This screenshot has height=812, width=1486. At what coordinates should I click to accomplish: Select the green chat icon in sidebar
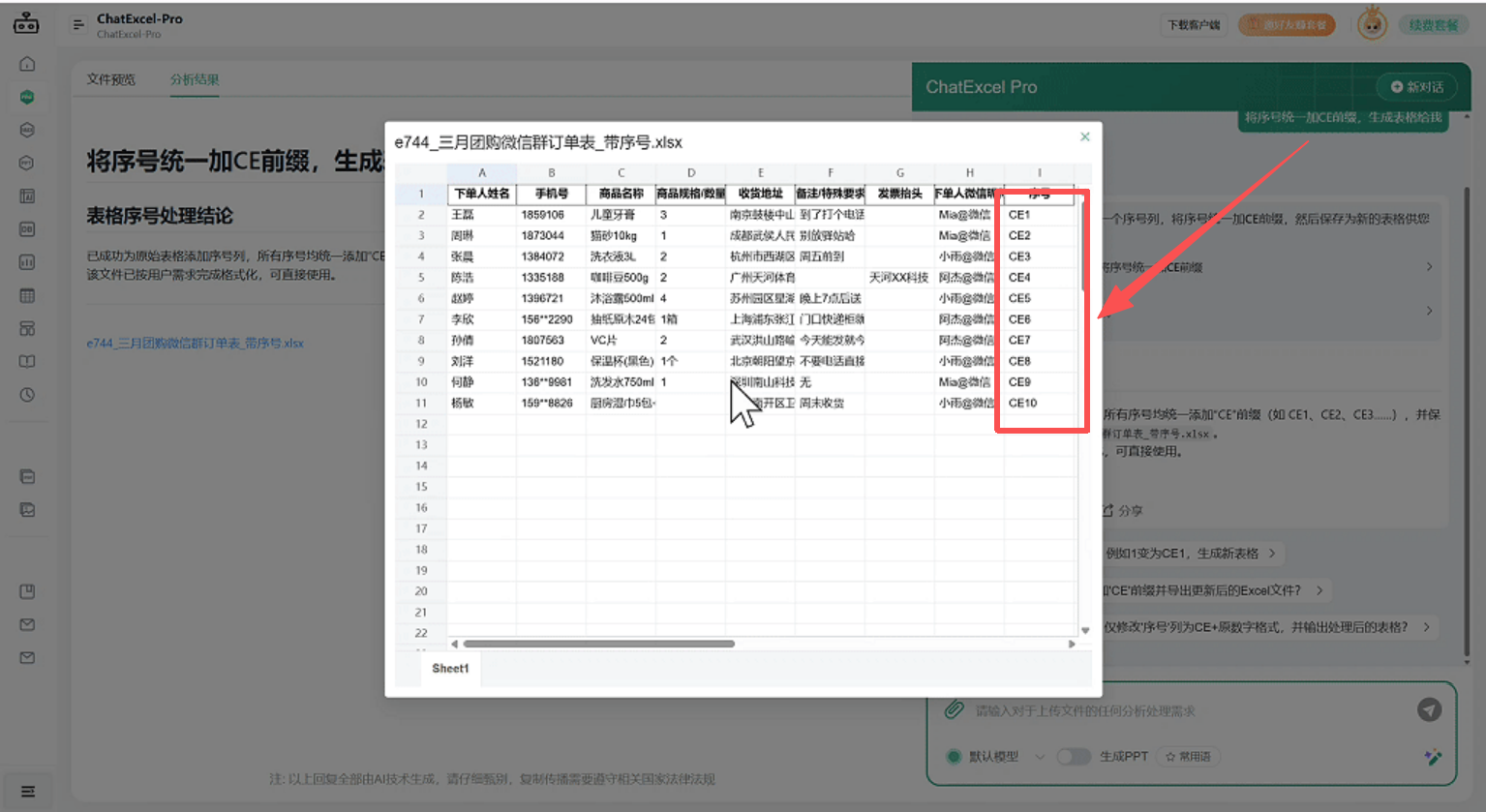pos(26,97)
